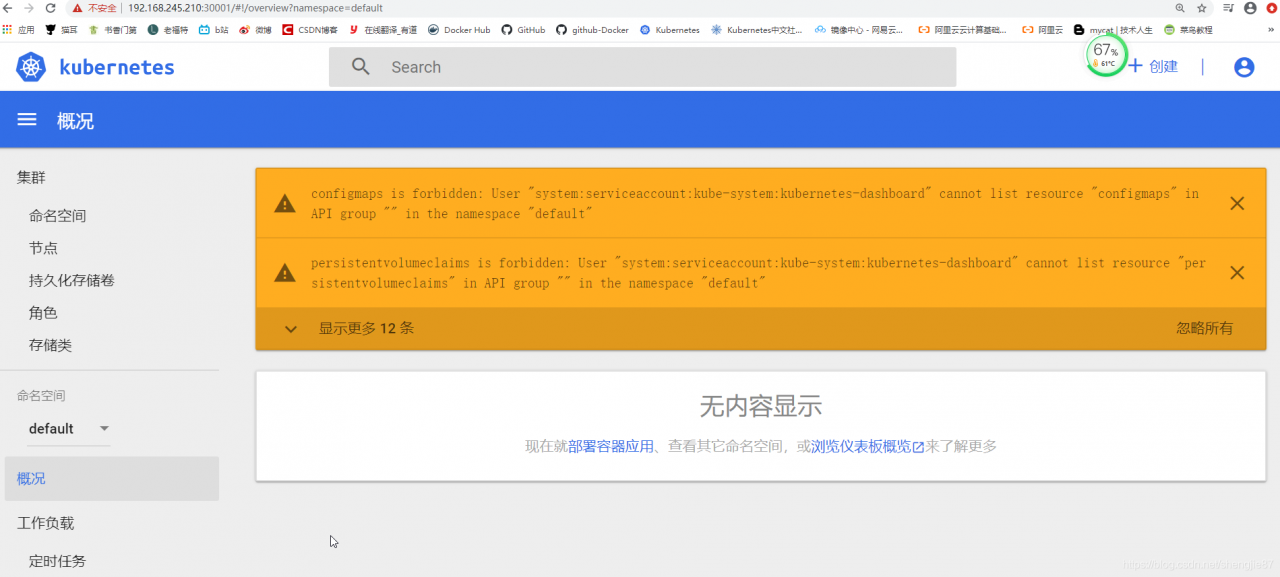Viewport: 1280px width, 577px height.
Task: Click the 部署容器应用 link
Action: point(612,445)
